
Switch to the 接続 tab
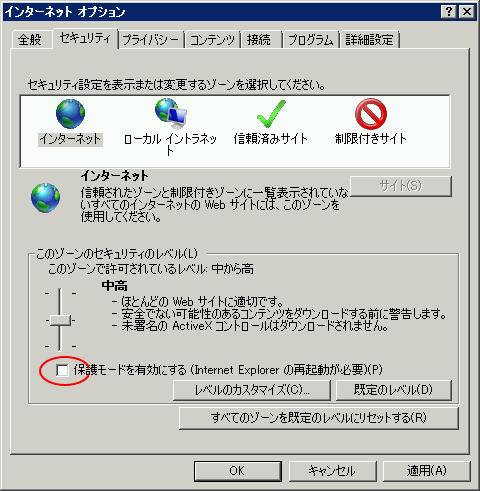click(x=259, y=40)
